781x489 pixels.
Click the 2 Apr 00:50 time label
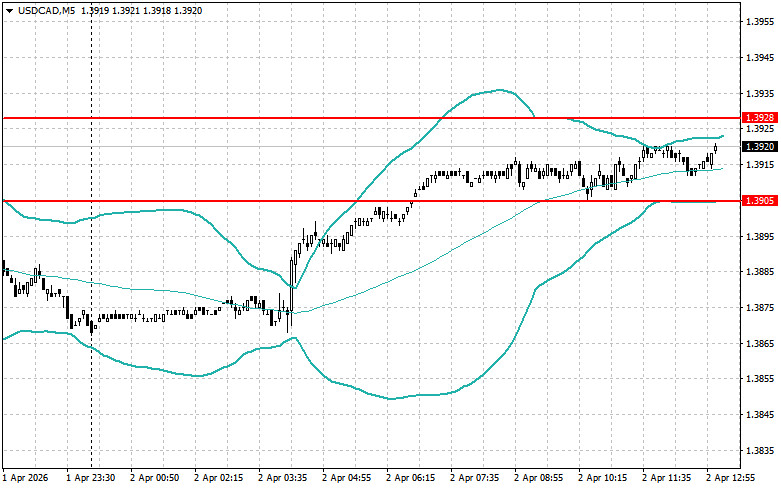click(x=155, y=478)
